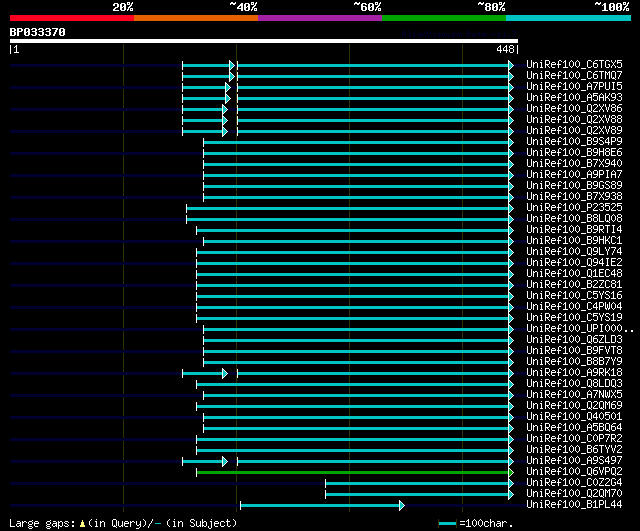
Task: Open hit UniRef100_C6TMQ7
Action: pyautogui.click(x=574, y=76)
